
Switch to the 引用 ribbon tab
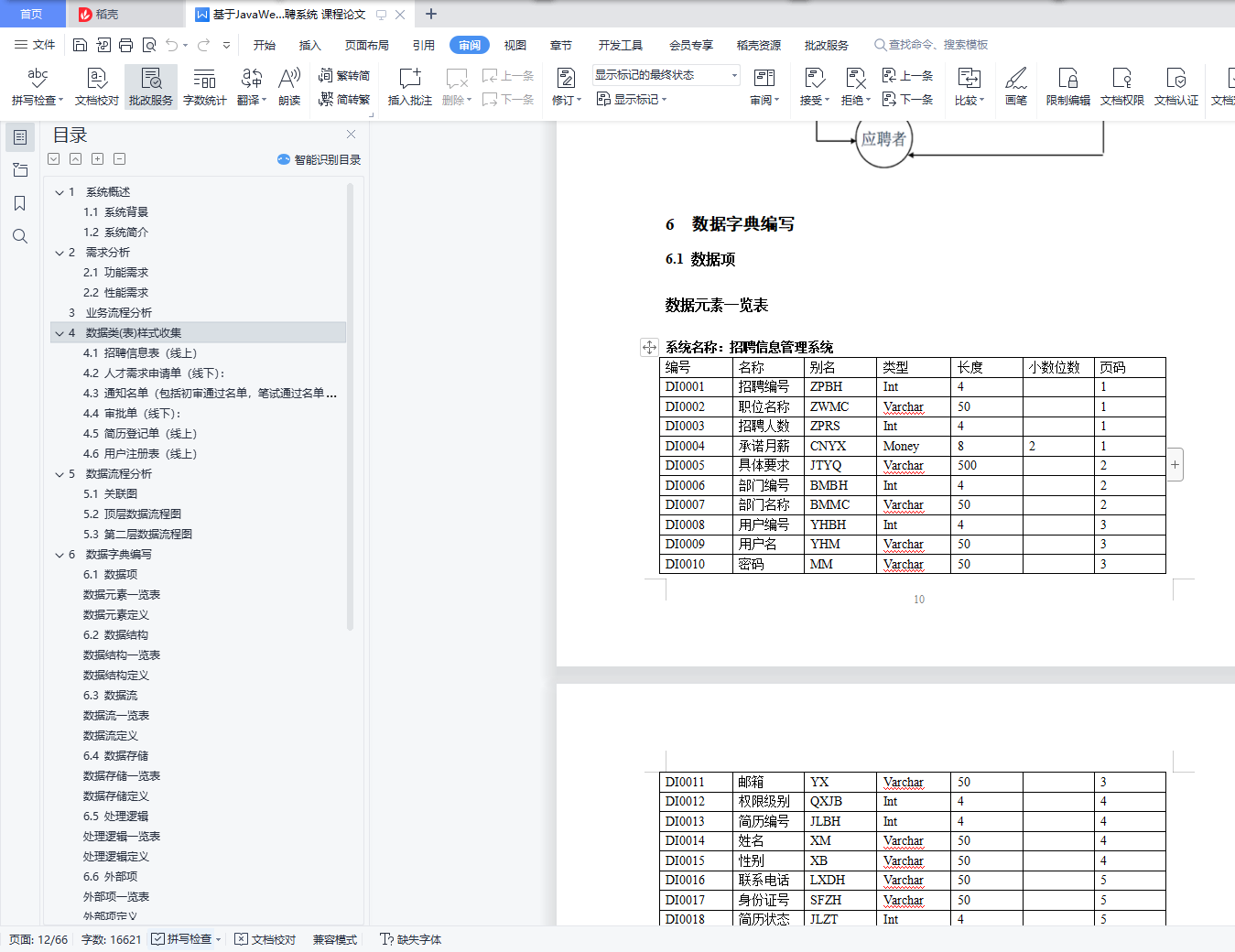pyautogui.click(x=424, y=45)
